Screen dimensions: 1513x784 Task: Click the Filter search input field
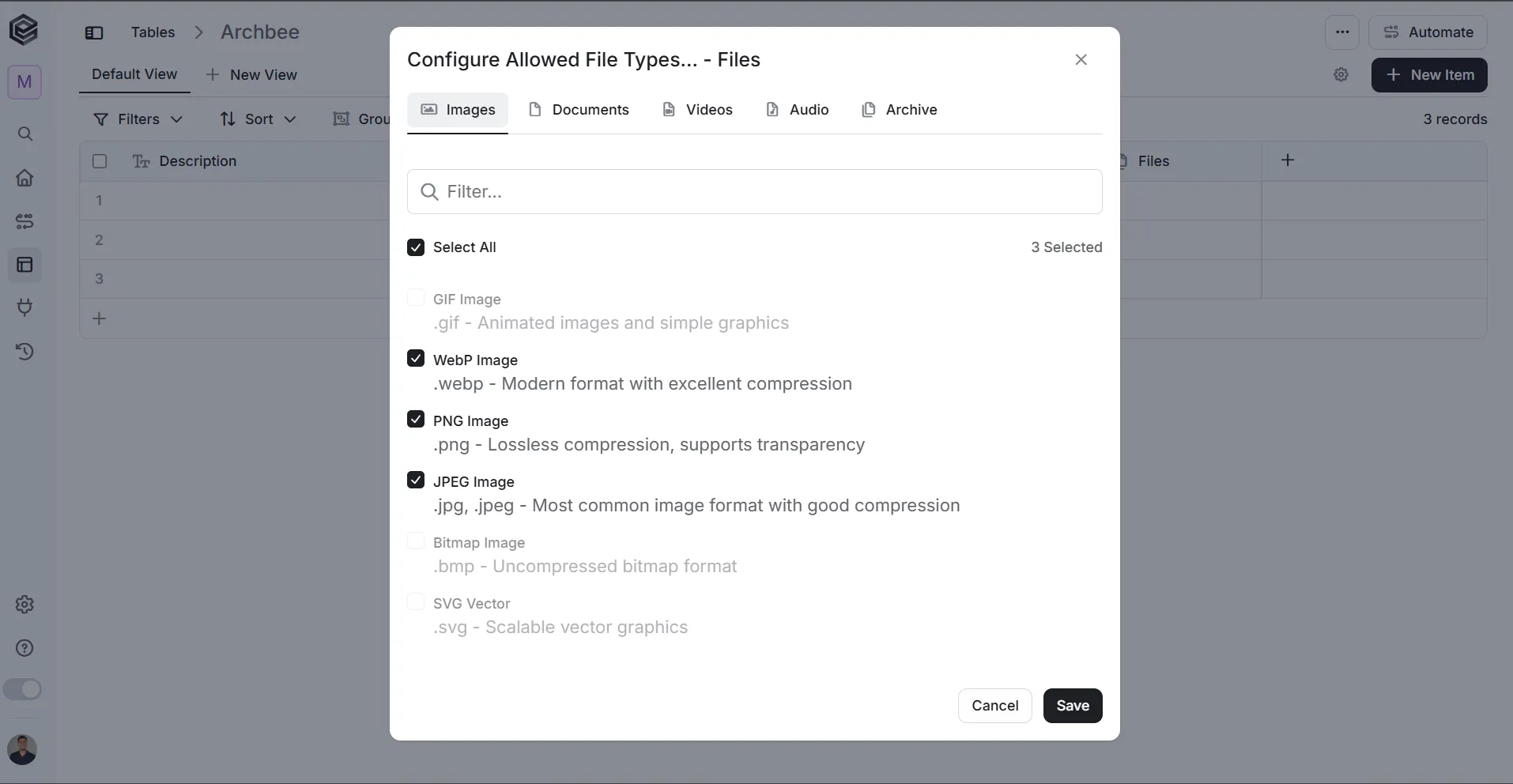point(755,191)
